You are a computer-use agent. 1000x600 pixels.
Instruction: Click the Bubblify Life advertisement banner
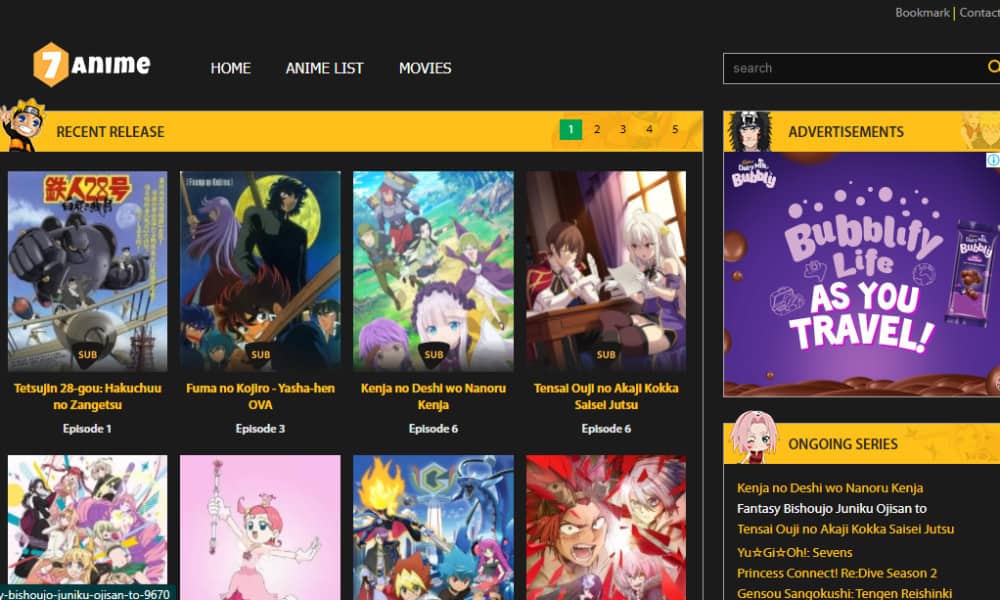(862, 274)
